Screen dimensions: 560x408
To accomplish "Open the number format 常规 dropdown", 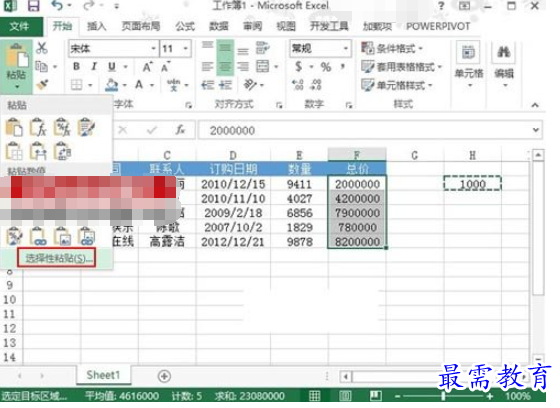I will pos(346,48).
